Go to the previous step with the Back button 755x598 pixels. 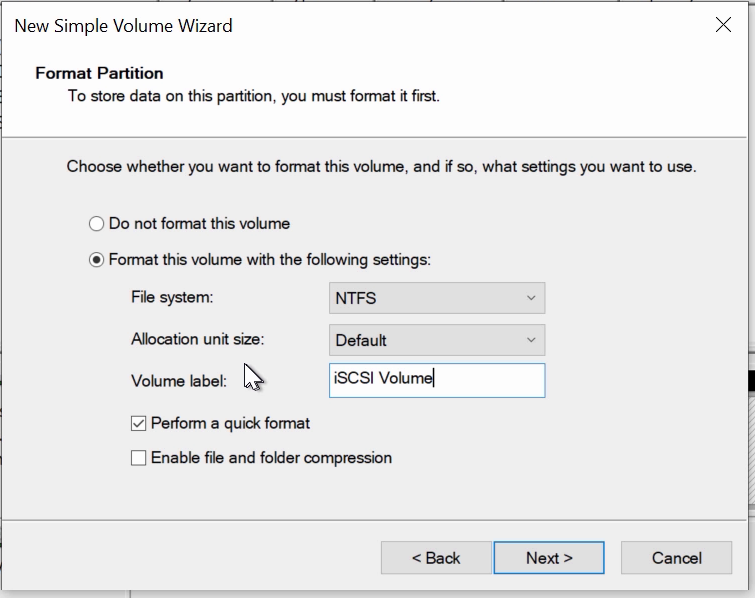pyautogui.click(x=436, y=558)
